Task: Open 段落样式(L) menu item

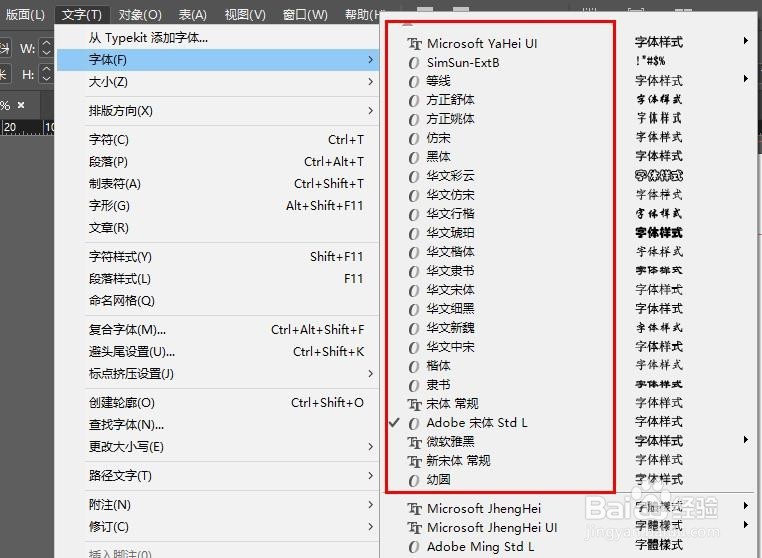Action: point(217,279)
